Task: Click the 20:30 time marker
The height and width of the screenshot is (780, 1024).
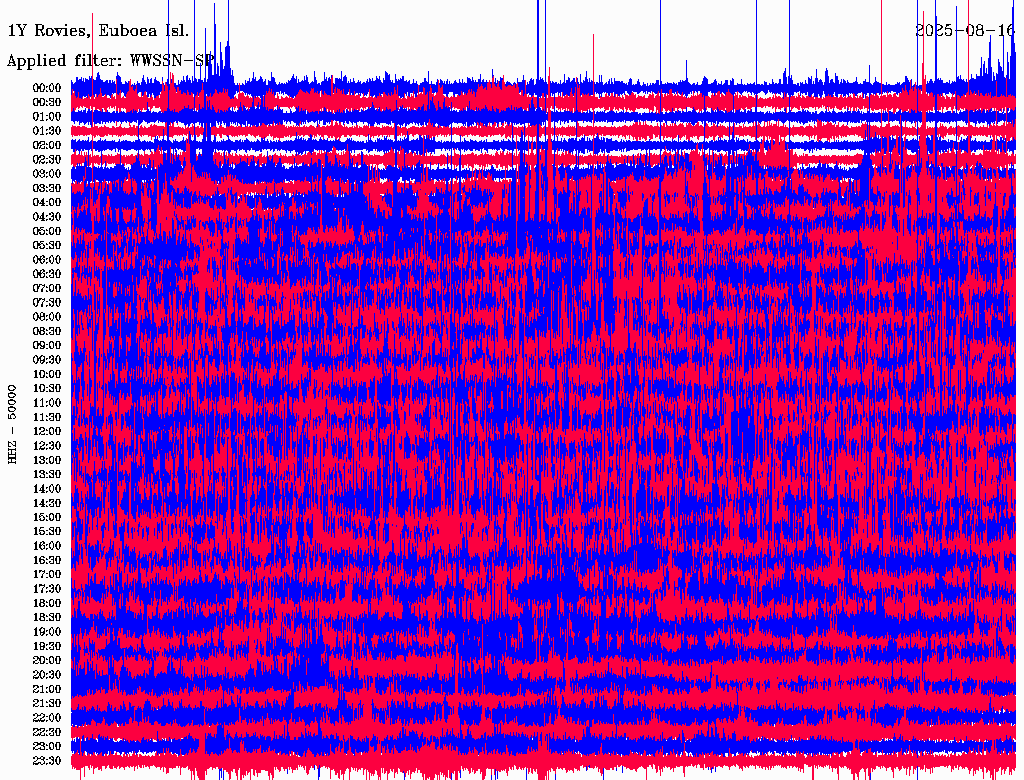Action: (47, 675)
